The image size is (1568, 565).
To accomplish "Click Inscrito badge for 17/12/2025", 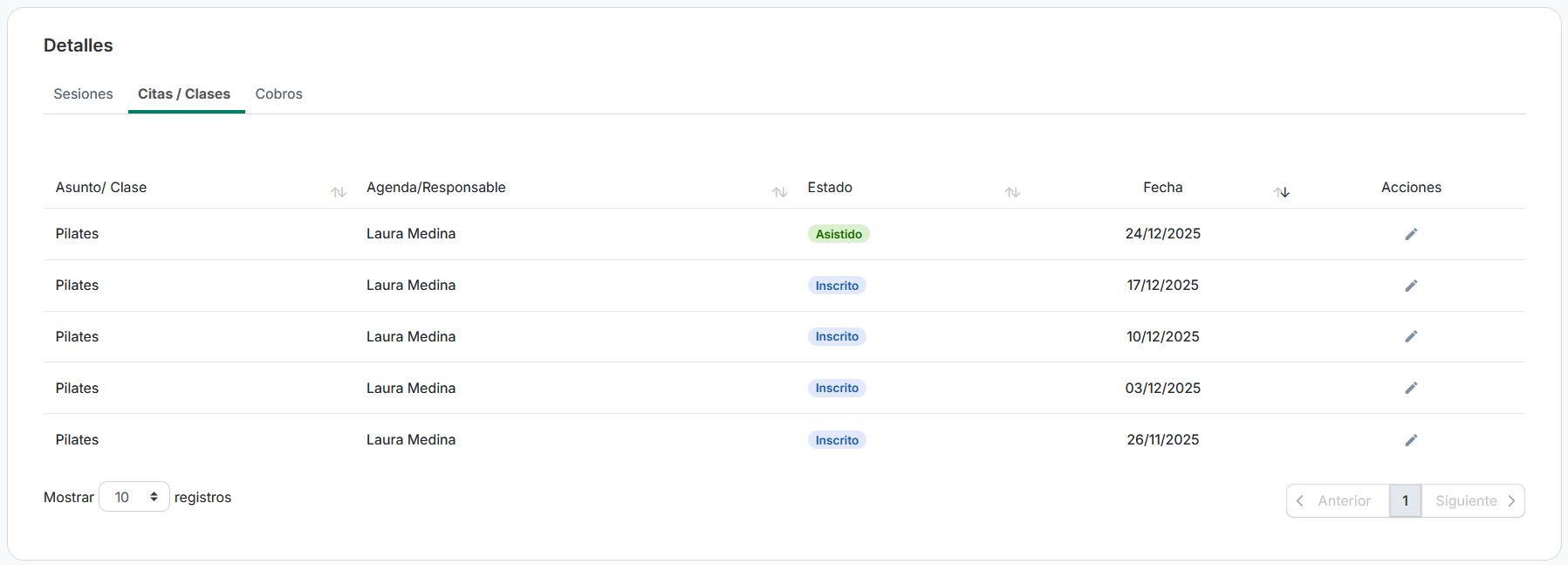I will tap(836, 286).
